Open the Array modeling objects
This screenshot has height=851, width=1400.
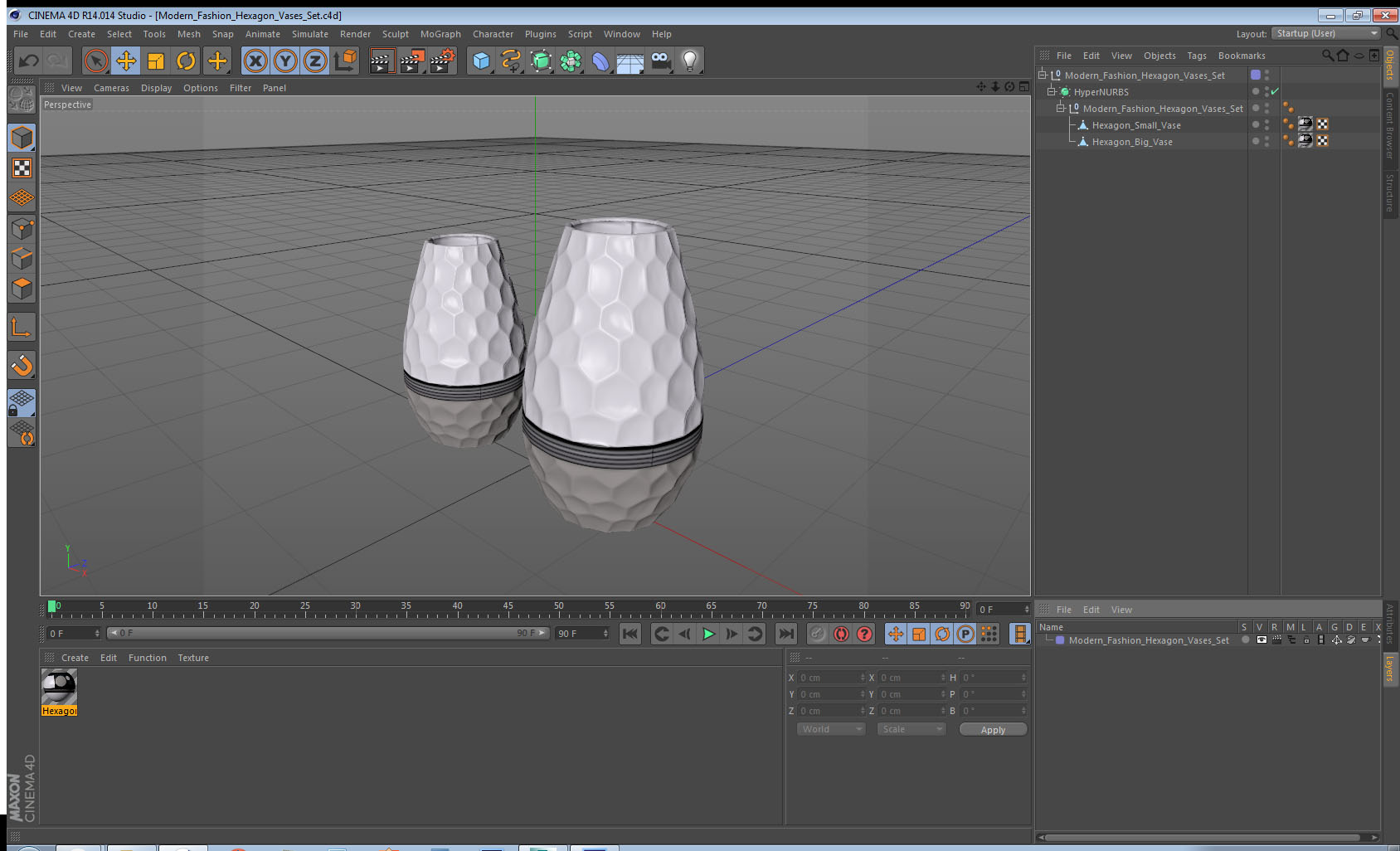(x=571, y=61)
